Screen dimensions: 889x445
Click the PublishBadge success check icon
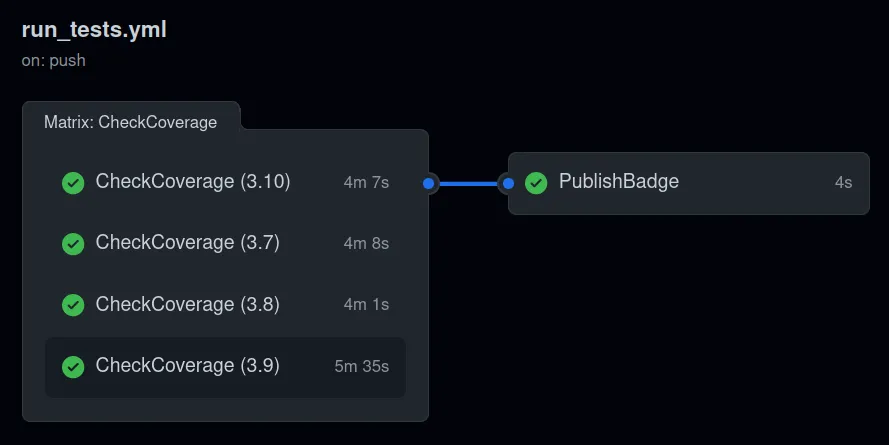(536, 183)
